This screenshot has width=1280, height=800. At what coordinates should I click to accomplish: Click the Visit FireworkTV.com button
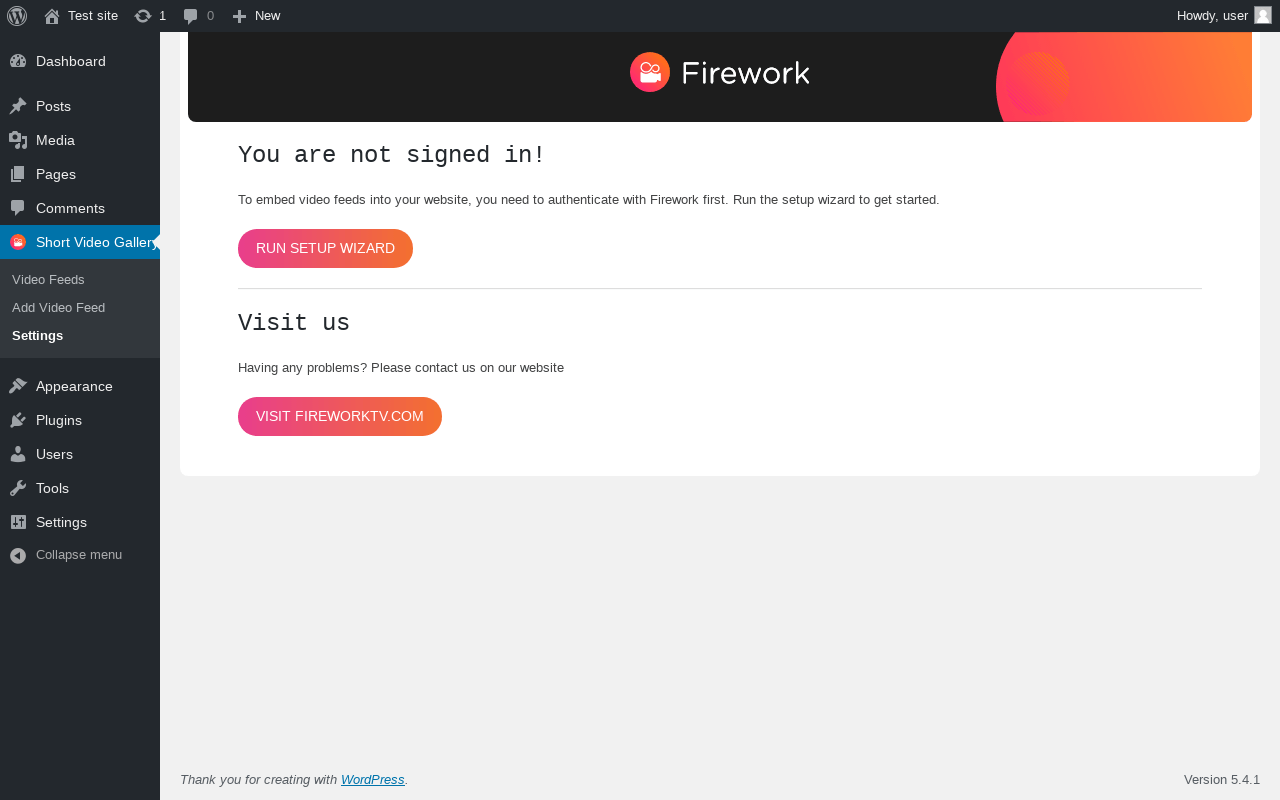coord(340,417)
